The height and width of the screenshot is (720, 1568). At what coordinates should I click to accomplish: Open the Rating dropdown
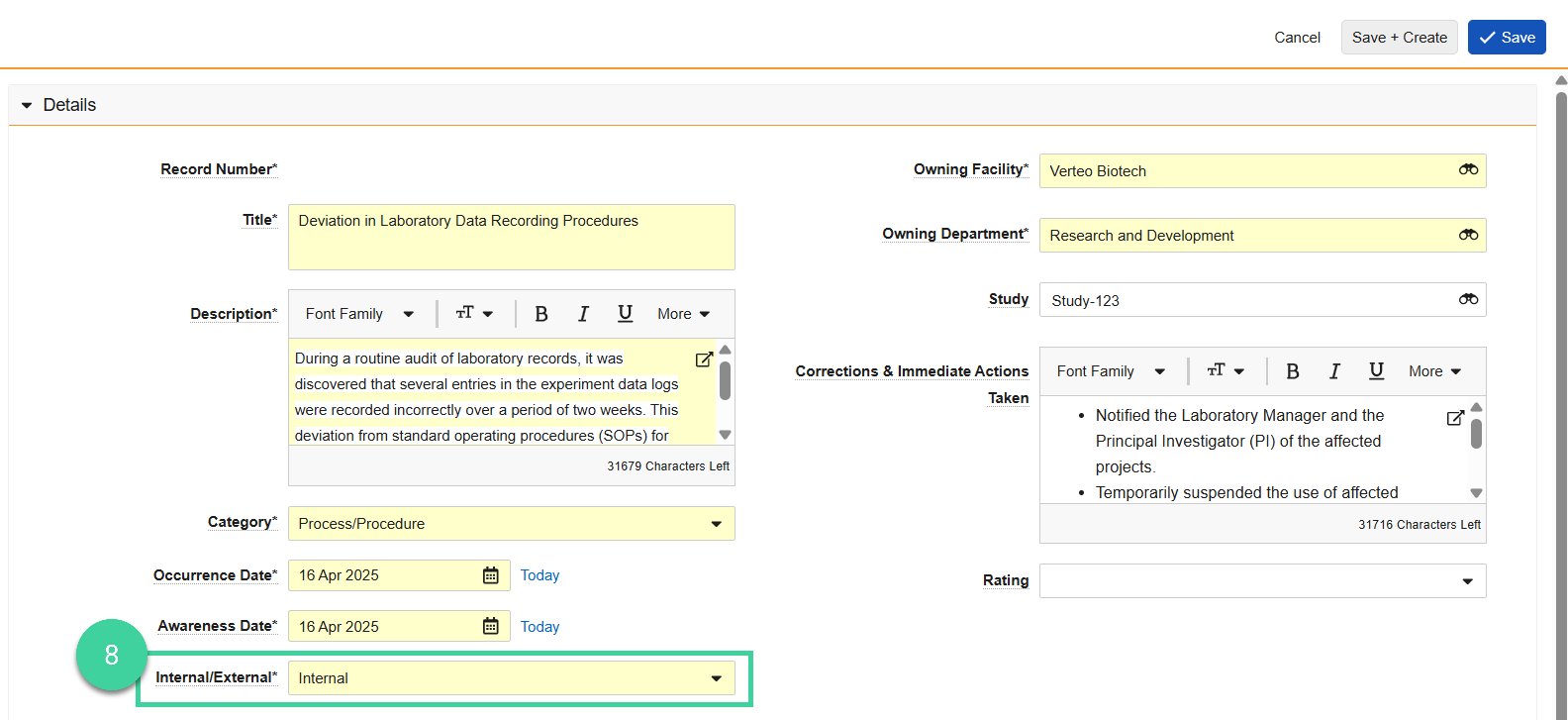click(x=1263, y=581)
